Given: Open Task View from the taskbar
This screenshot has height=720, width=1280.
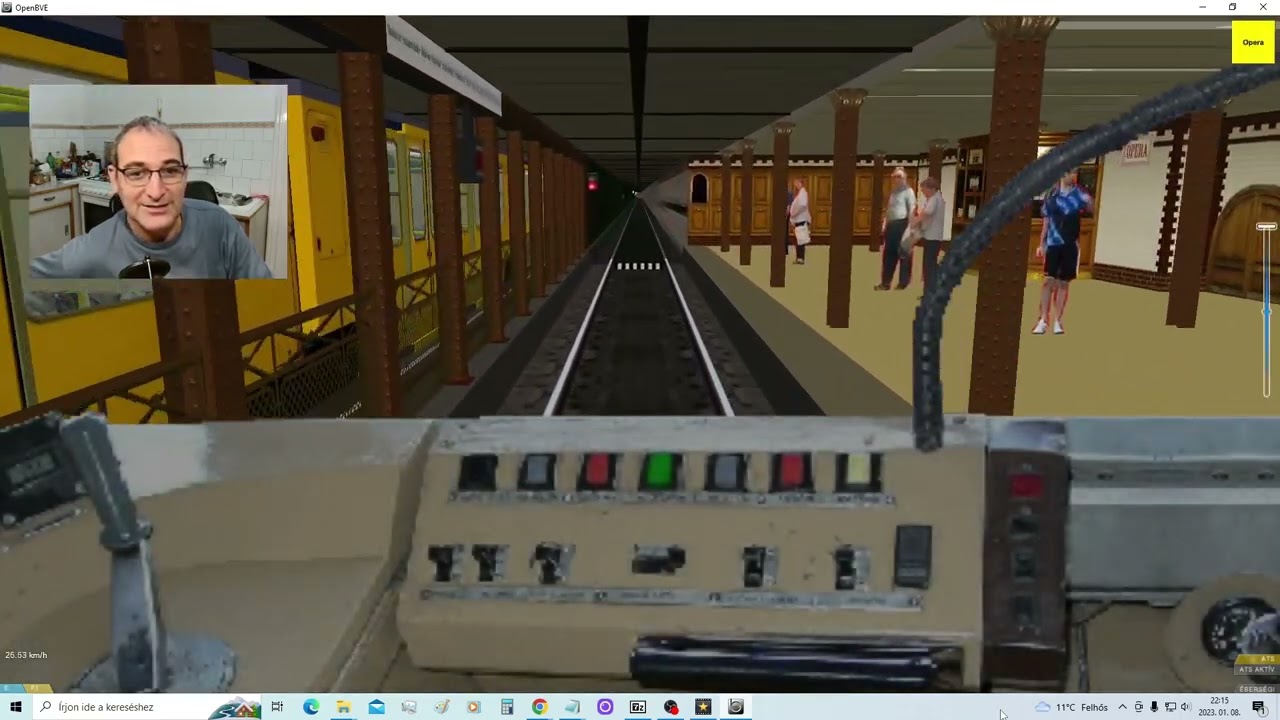Looking at the screenshot, I should pos(277,707).
